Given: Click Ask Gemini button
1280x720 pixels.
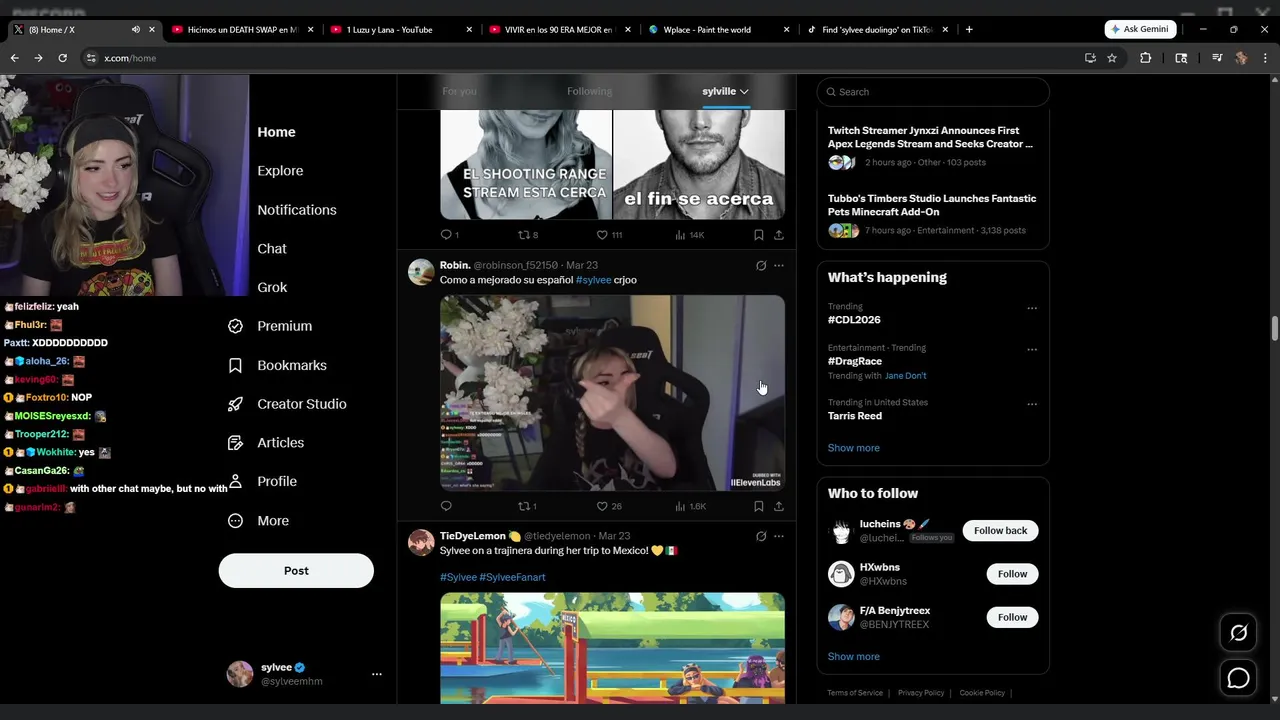Looking at the screenshot, I should pyautogui.click(x=1140, y=30).
